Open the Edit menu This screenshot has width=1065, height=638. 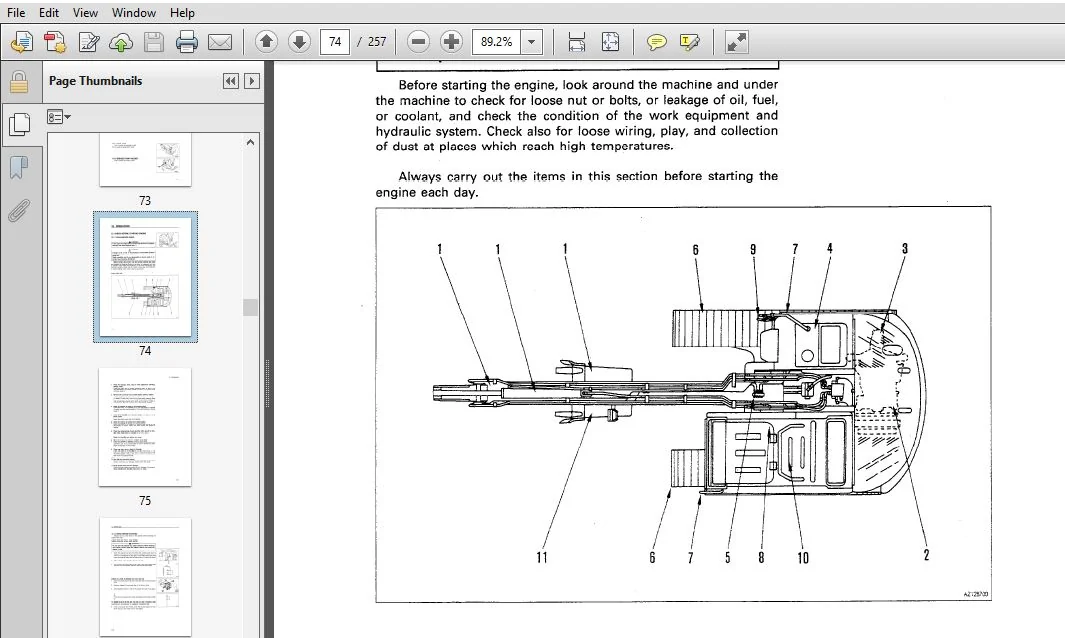click(48, 12)
